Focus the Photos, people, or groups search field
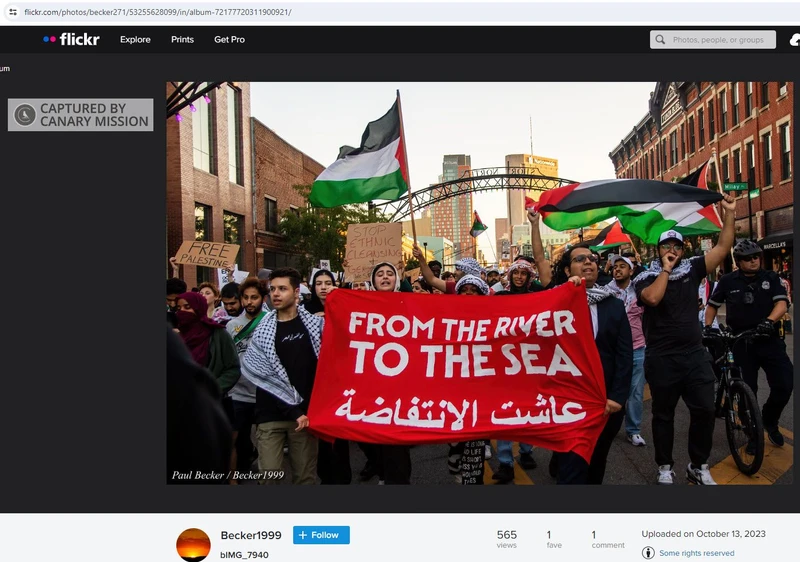The width and height of the screenshot is (800, 562). (720, 40)
